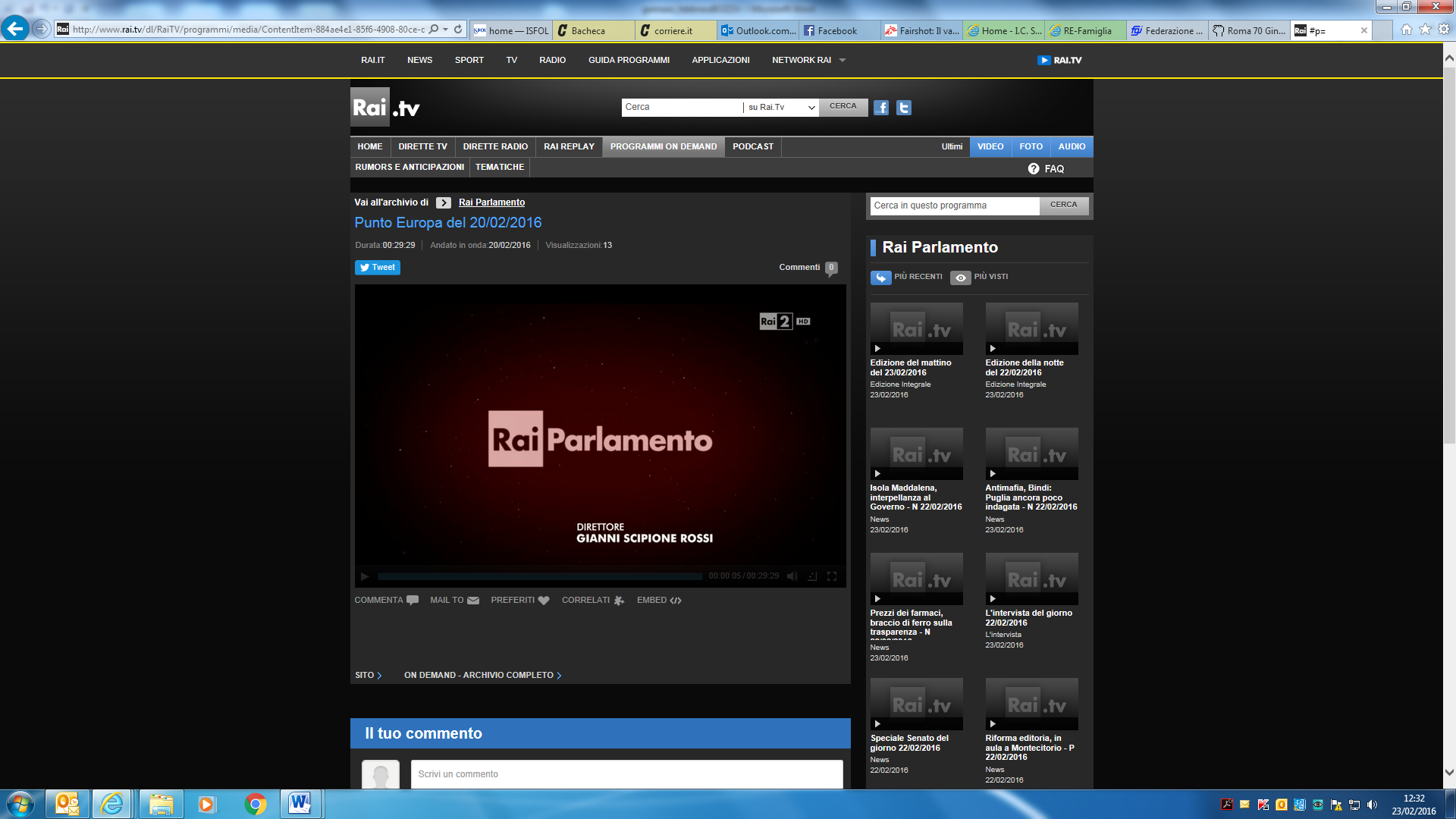This screenshot has width=1456, height=819.
Task: Toggle the Più Recenti filter
Action: click(x=880, y=278)
